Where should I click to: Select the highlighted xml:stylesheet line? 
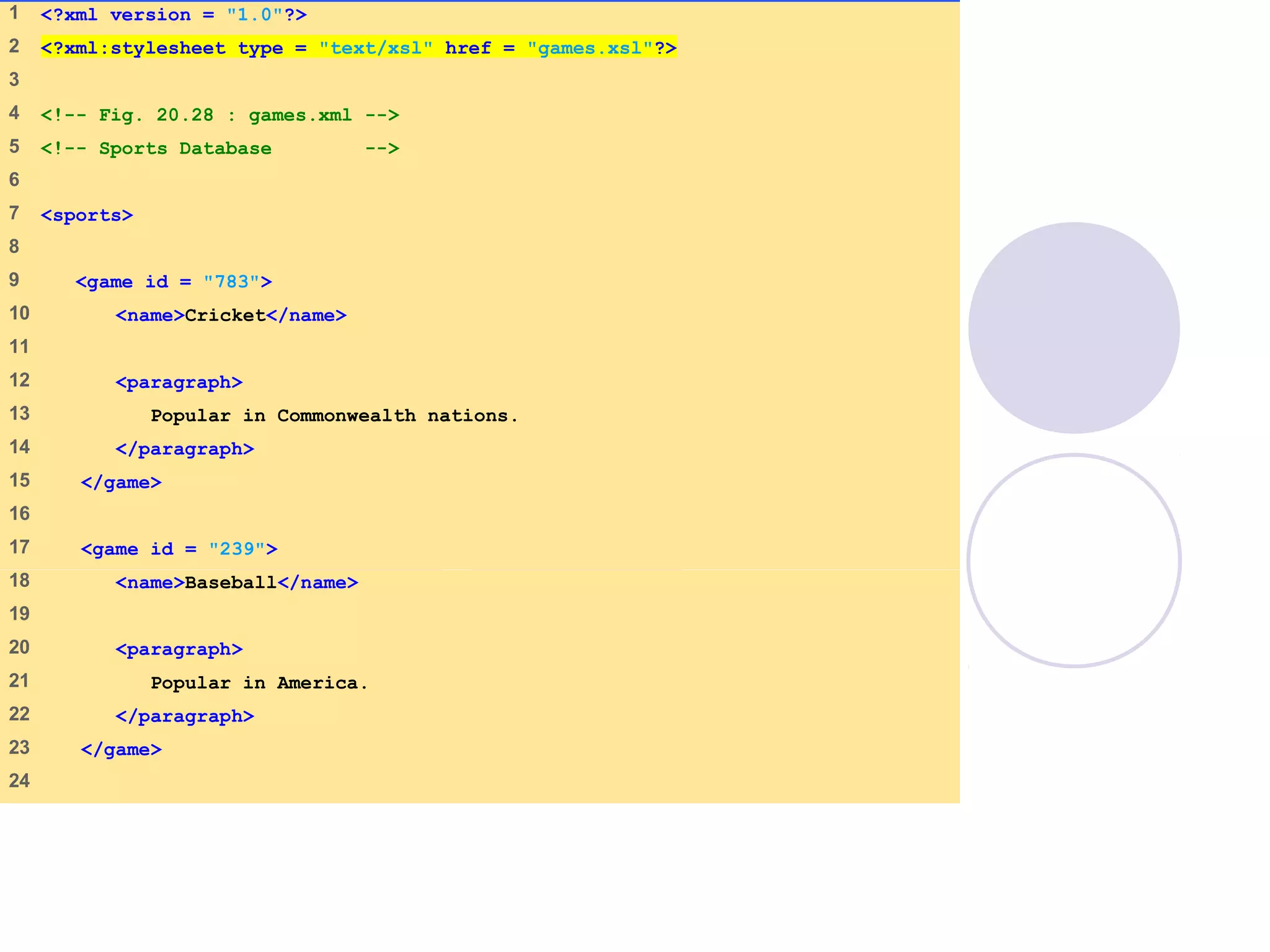[x=358, y=48]
